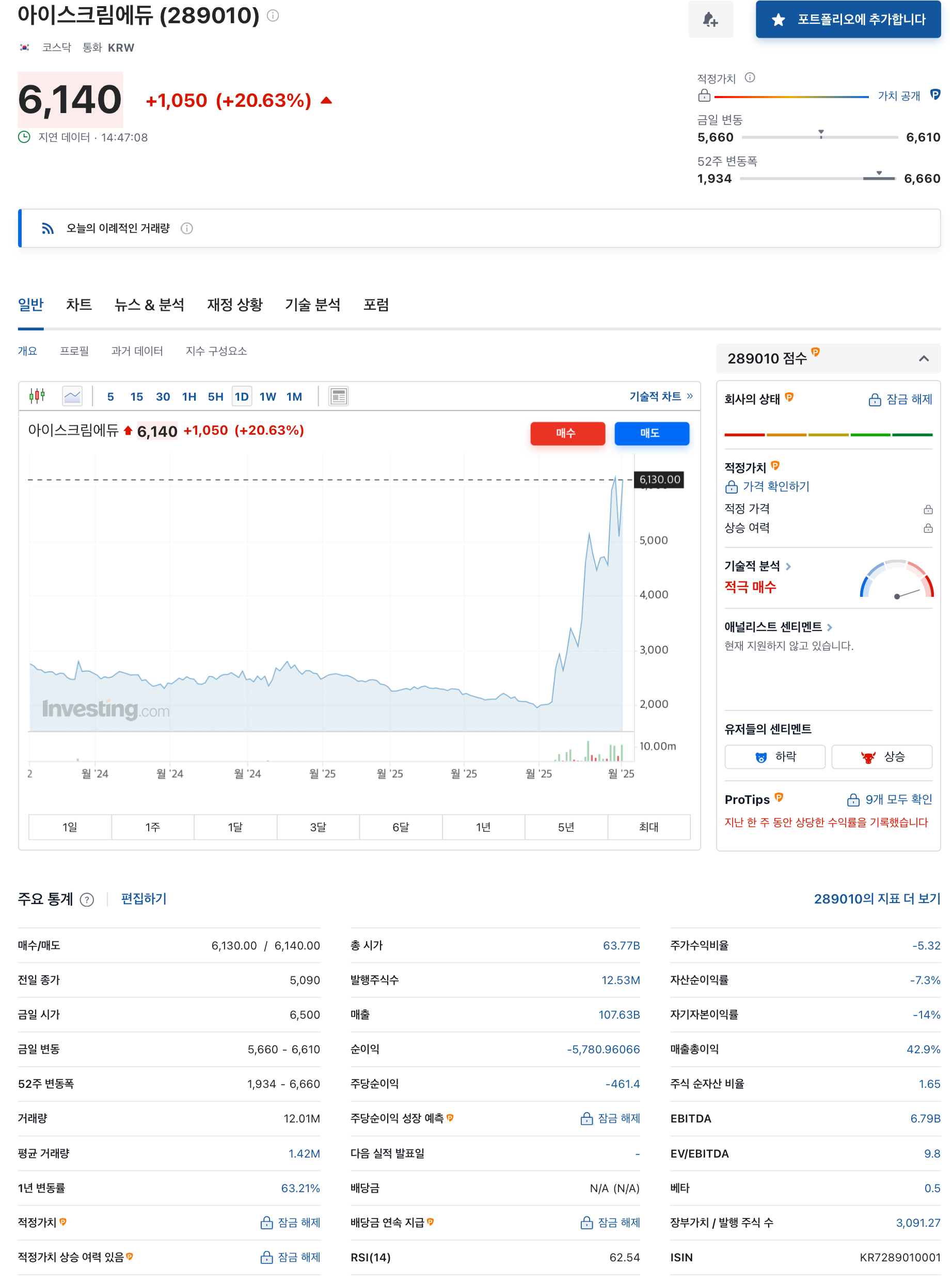This screenshot has width=952, height=1281.
Task: Click info icon next to stock title
Action: click(x=273, y=15)
